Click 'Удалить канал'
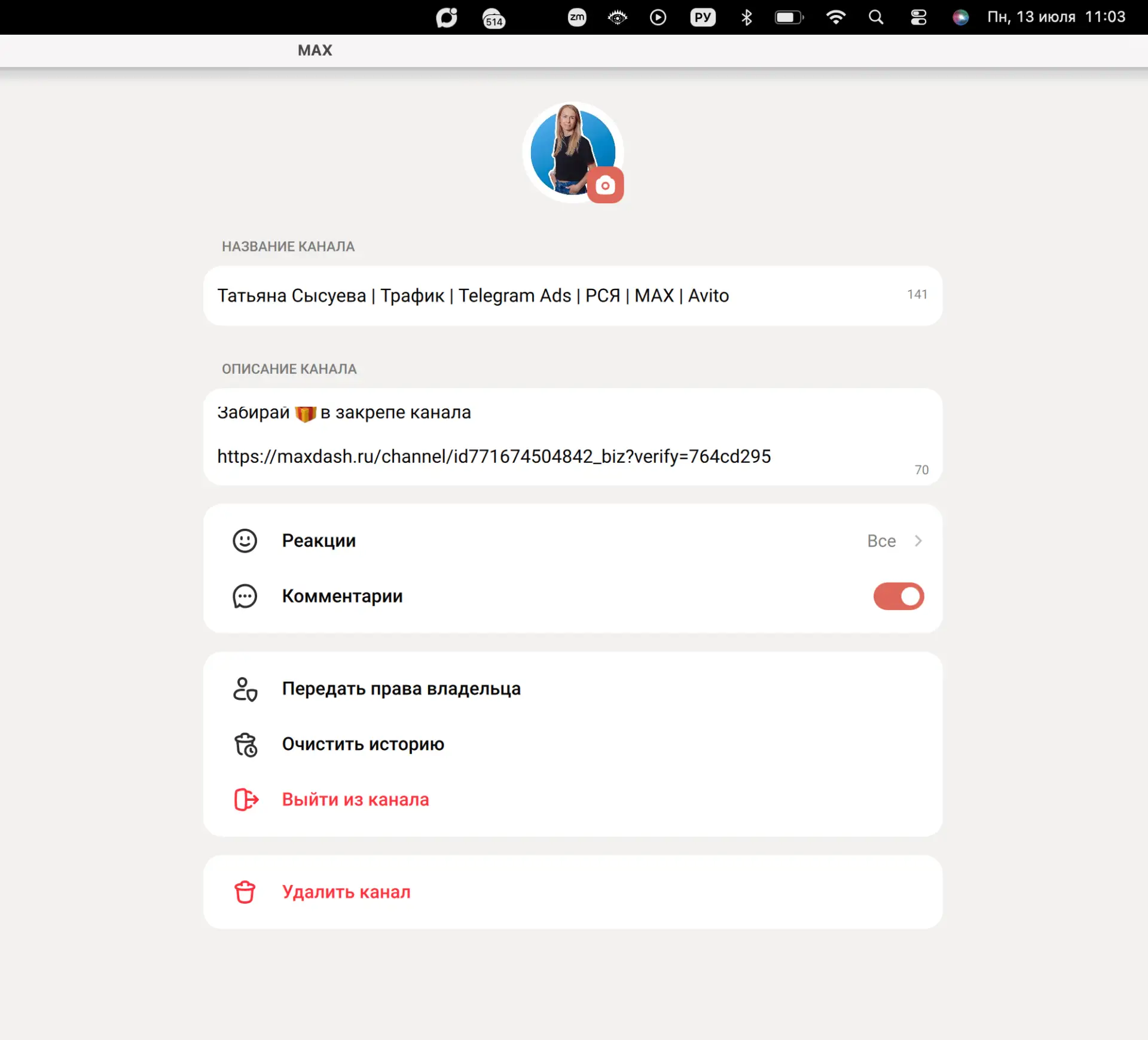Image resolution: width=1148 pixels, height=1040 pixels. coord(573,892)
